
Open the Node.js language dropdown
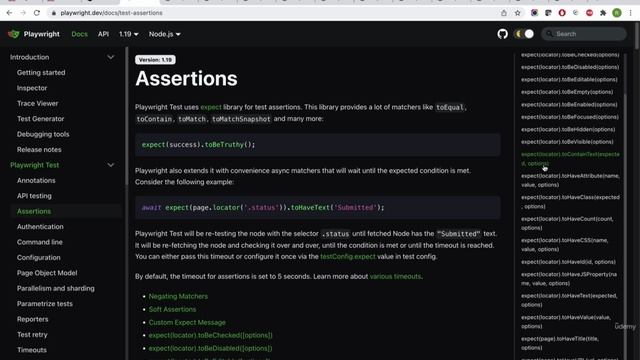164,34
